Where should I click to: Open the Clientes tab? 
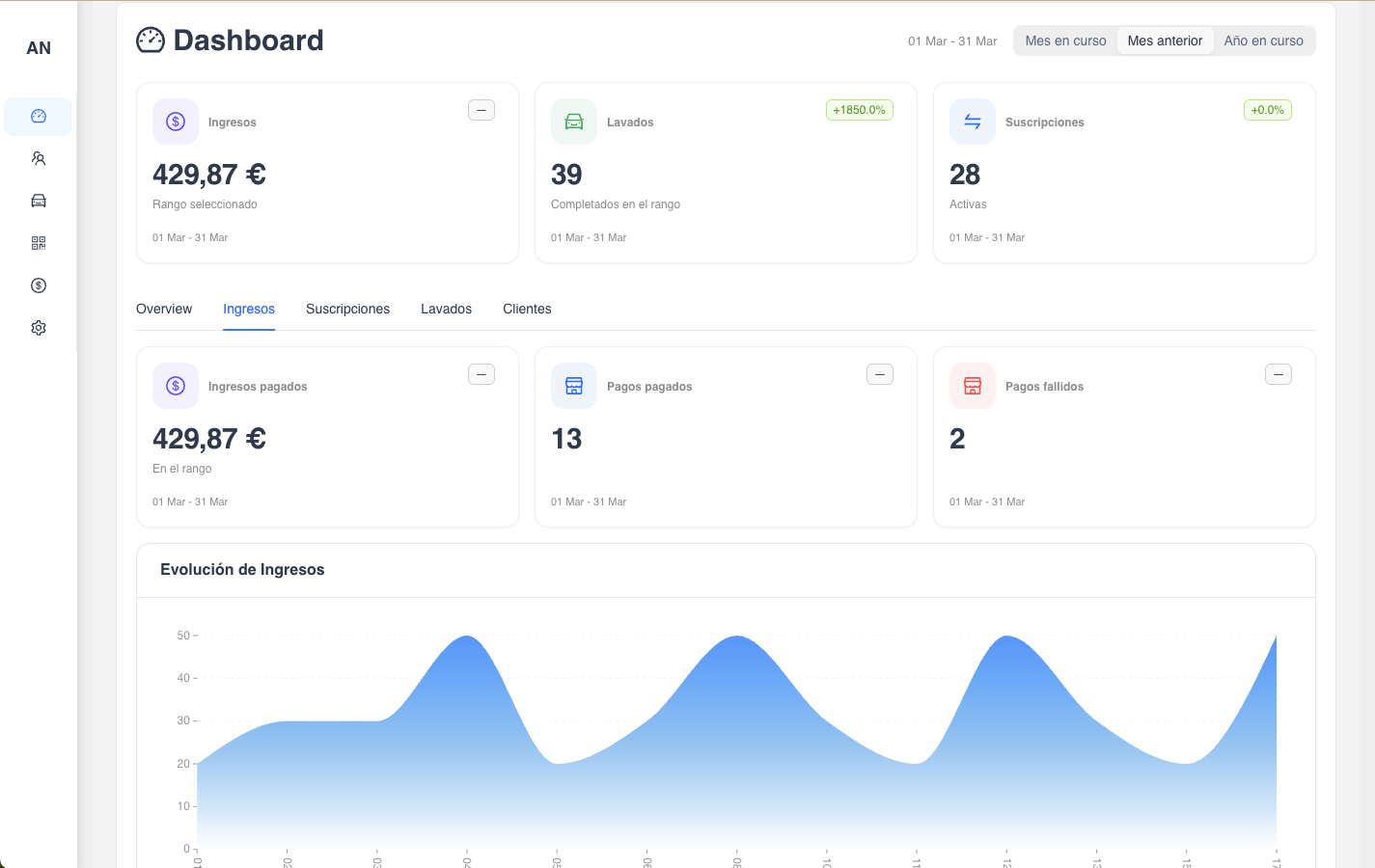pyautogui.click(x=527, y=309)
